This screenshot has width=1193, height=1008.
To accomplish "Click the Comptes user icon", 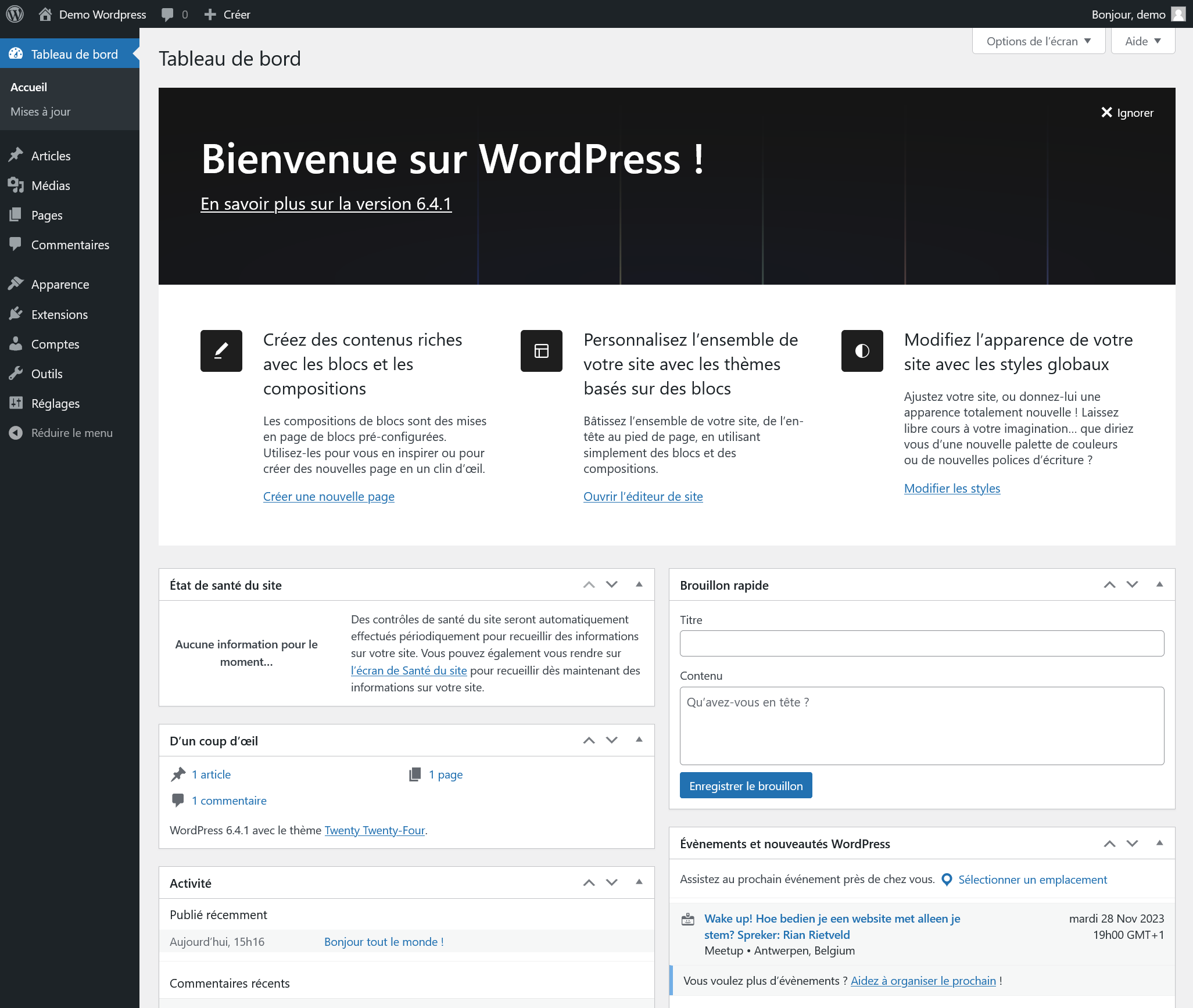I will pyautogui.click(x=16, y=343).
